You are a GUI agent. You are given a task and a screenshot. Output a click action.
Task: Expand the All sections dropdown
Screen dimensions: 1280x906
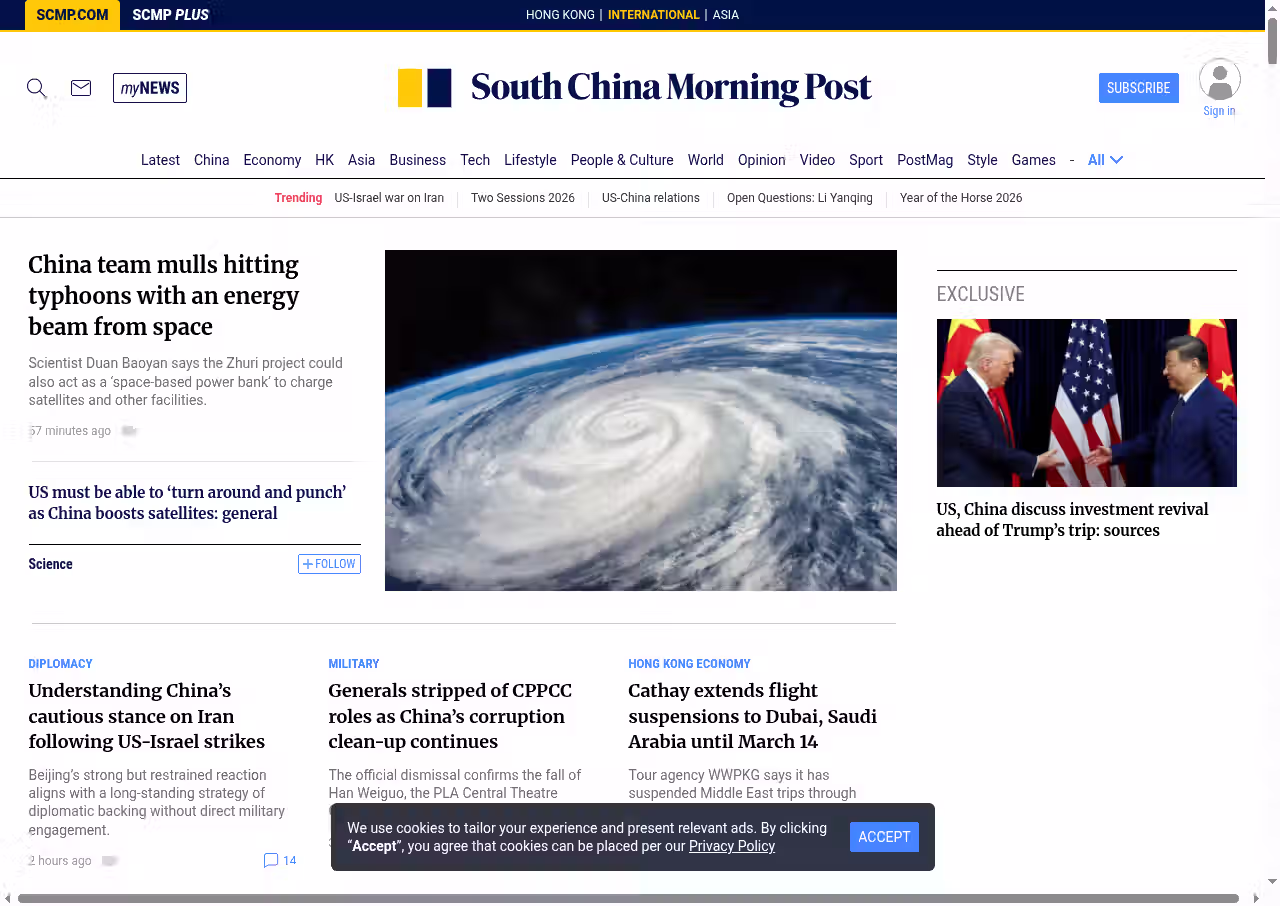coord(1105,160)
